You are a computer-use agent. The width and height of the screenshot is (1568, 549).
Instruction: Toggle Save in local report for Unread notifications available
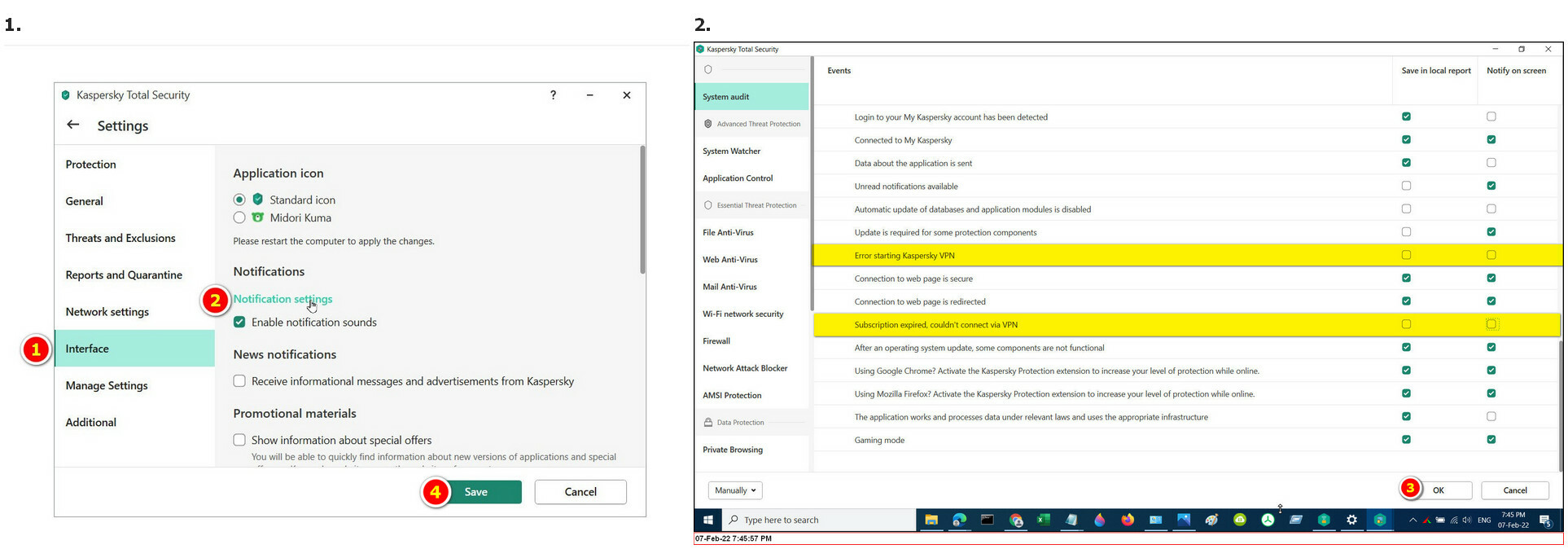1406,186
